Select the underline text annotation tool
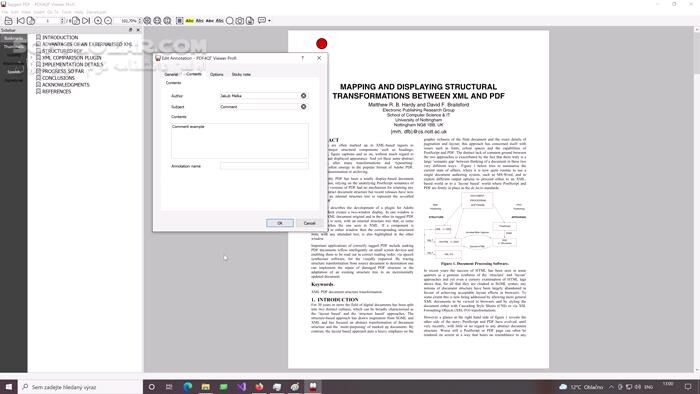The height and width of the screenshot is (394, 700). tap(200, 21)
